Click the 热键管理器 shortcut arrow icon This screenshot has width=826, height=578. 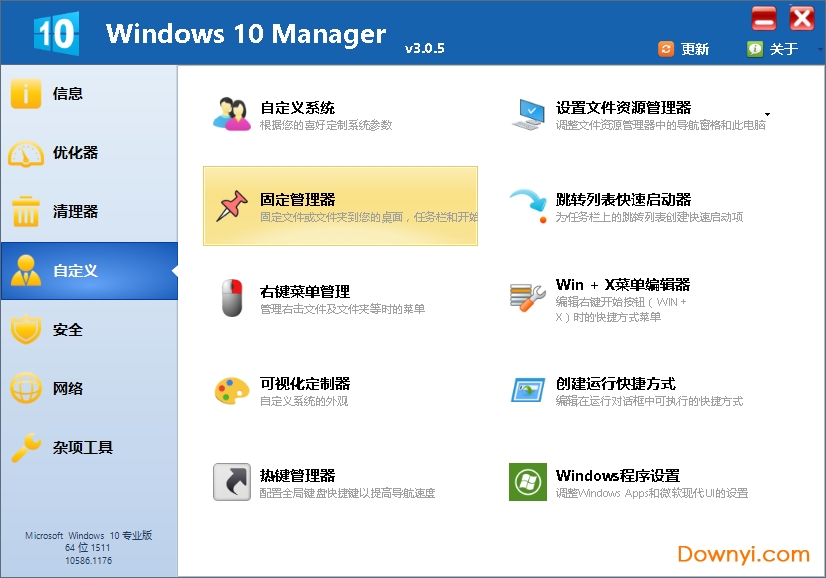click(x=232, y=482)
